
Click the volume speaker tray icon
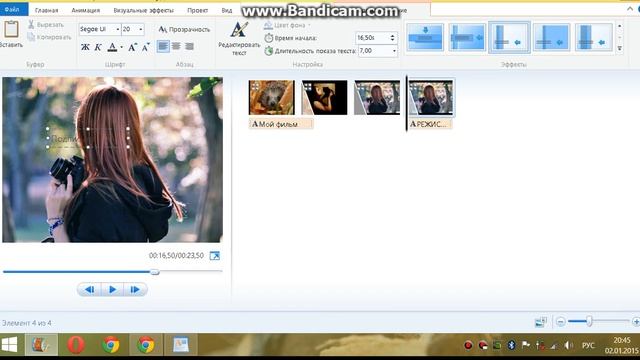click(x=568, y=345)
